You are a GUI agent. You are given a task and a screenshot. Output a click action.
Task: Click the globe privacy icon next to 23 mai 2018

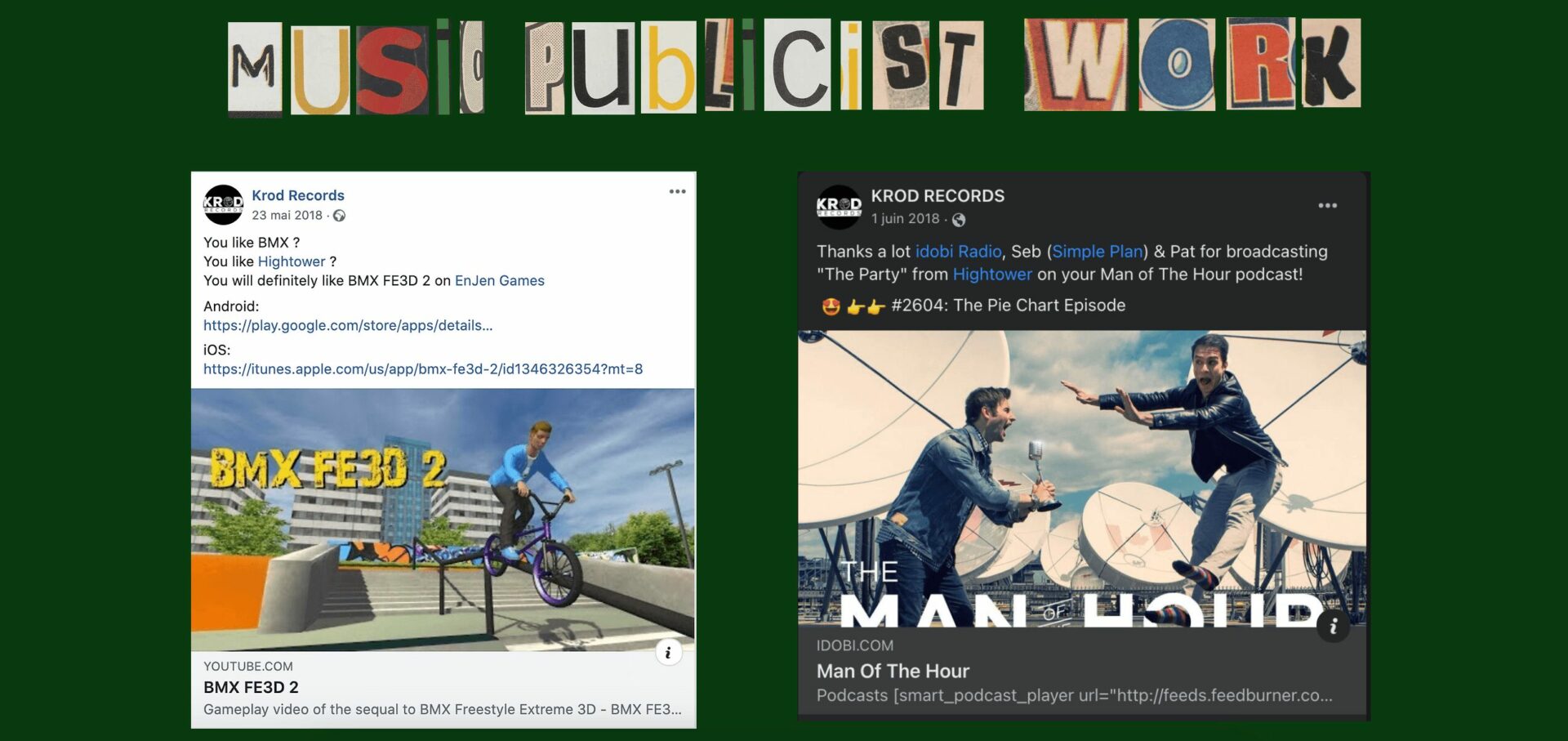(x=339, y=216)
